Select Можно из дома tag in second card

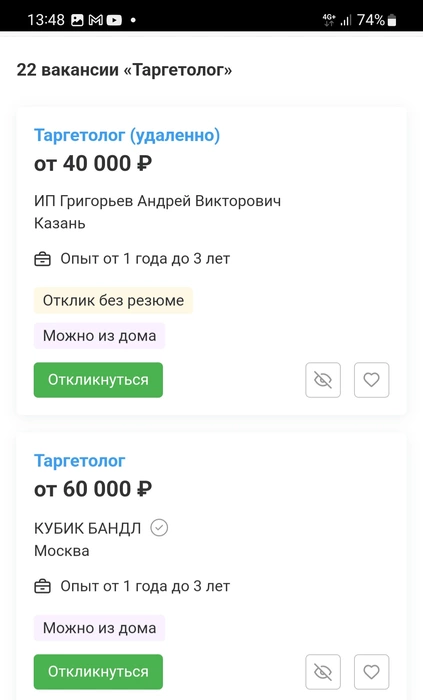(x=100, y=628)
